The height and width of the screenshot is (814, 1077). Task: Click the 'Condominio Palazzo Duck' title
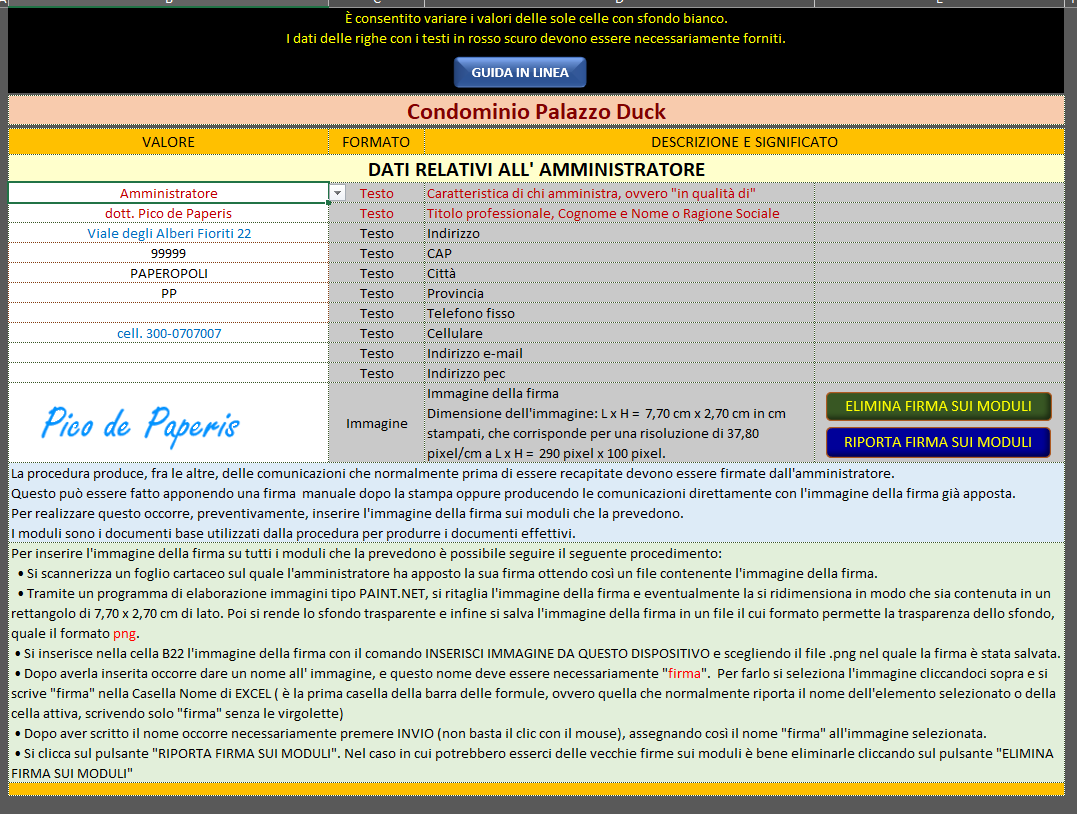pos(536,111)
